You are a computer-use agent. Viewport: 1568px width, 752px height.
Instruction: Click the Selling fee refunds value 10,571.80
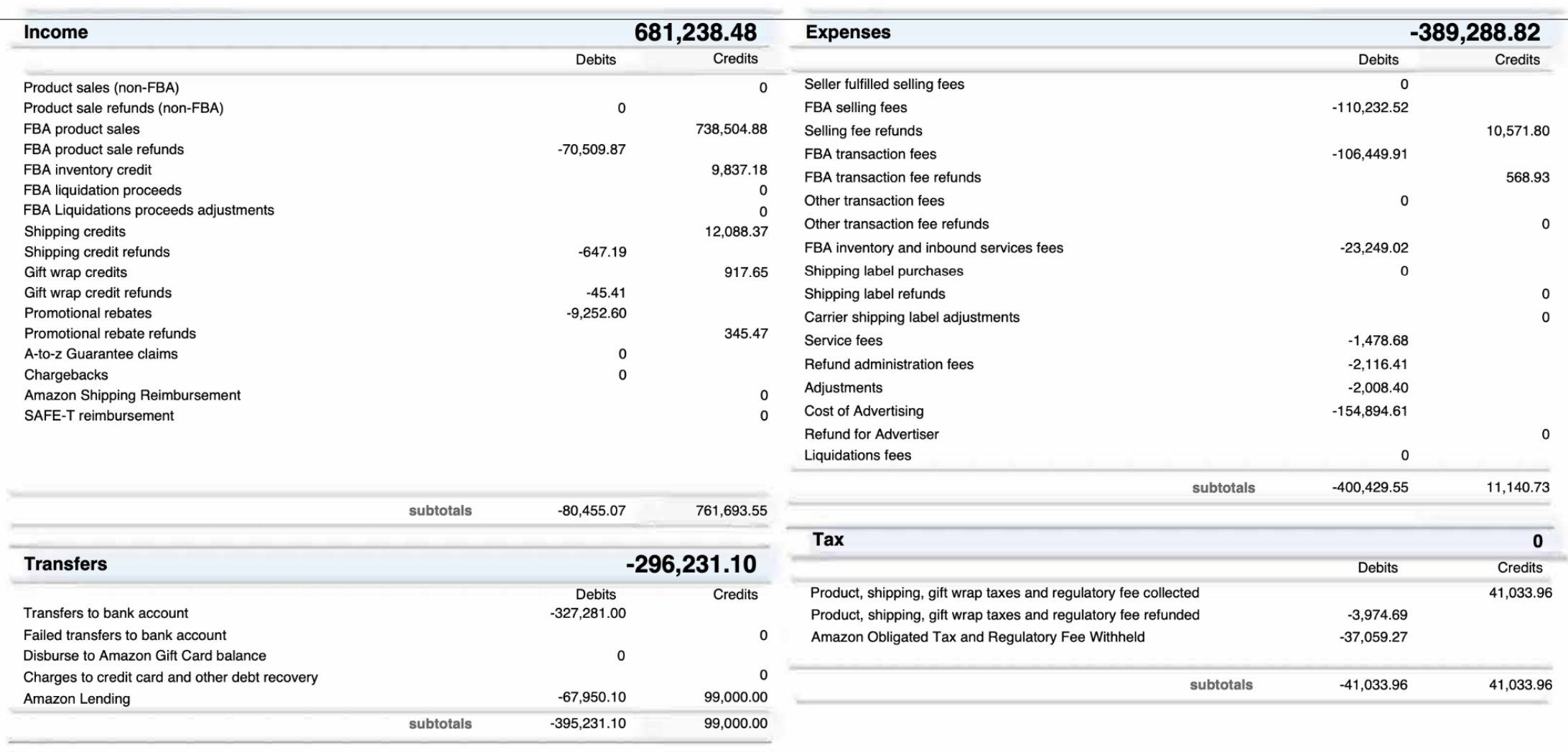point(1518,131)
